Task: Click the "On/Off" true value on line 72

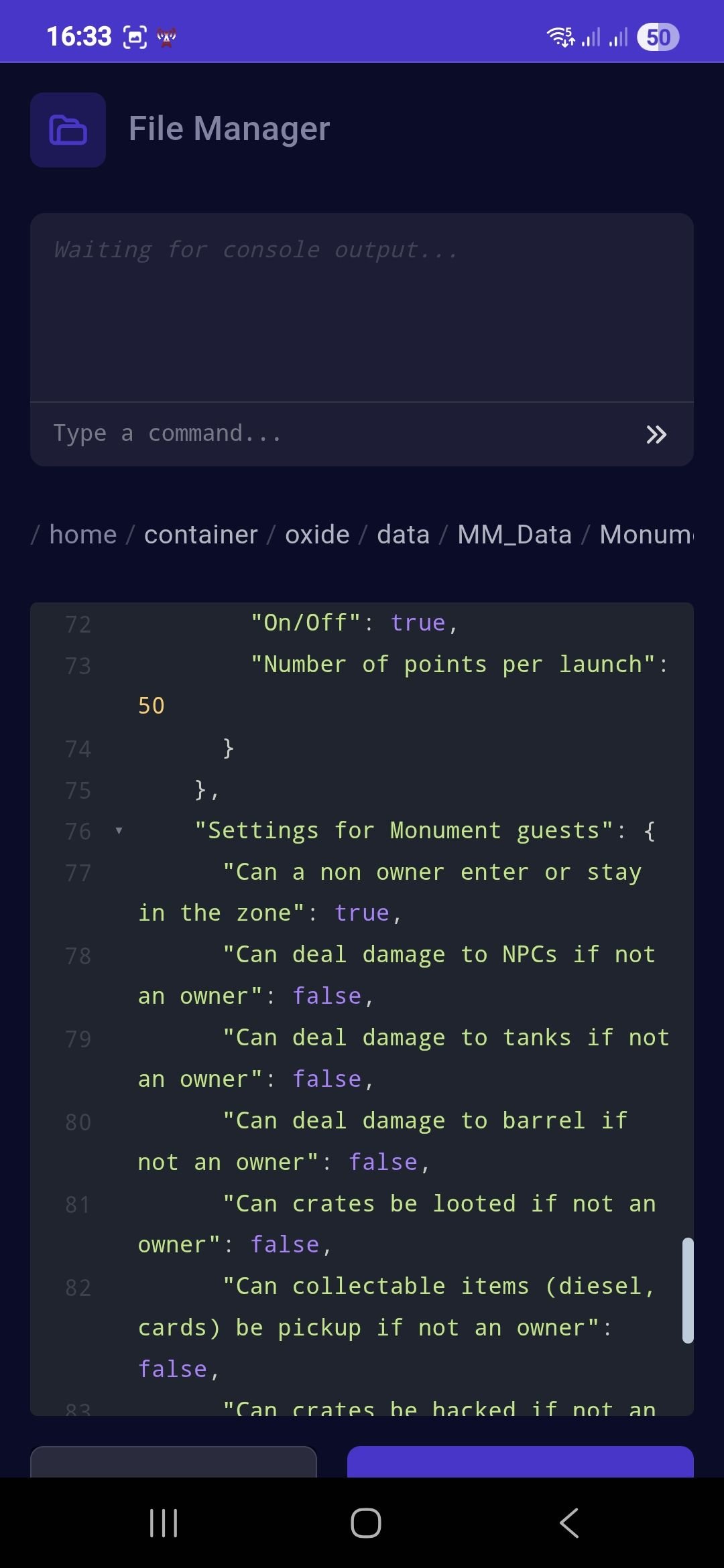Action: pos(418,623)
